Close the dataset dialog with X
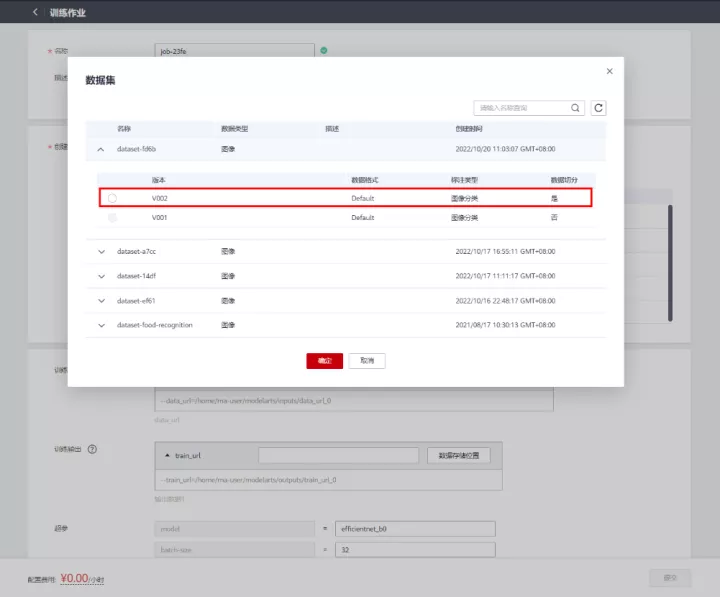Screen dimensions: 720x597 tap(610, 71)
